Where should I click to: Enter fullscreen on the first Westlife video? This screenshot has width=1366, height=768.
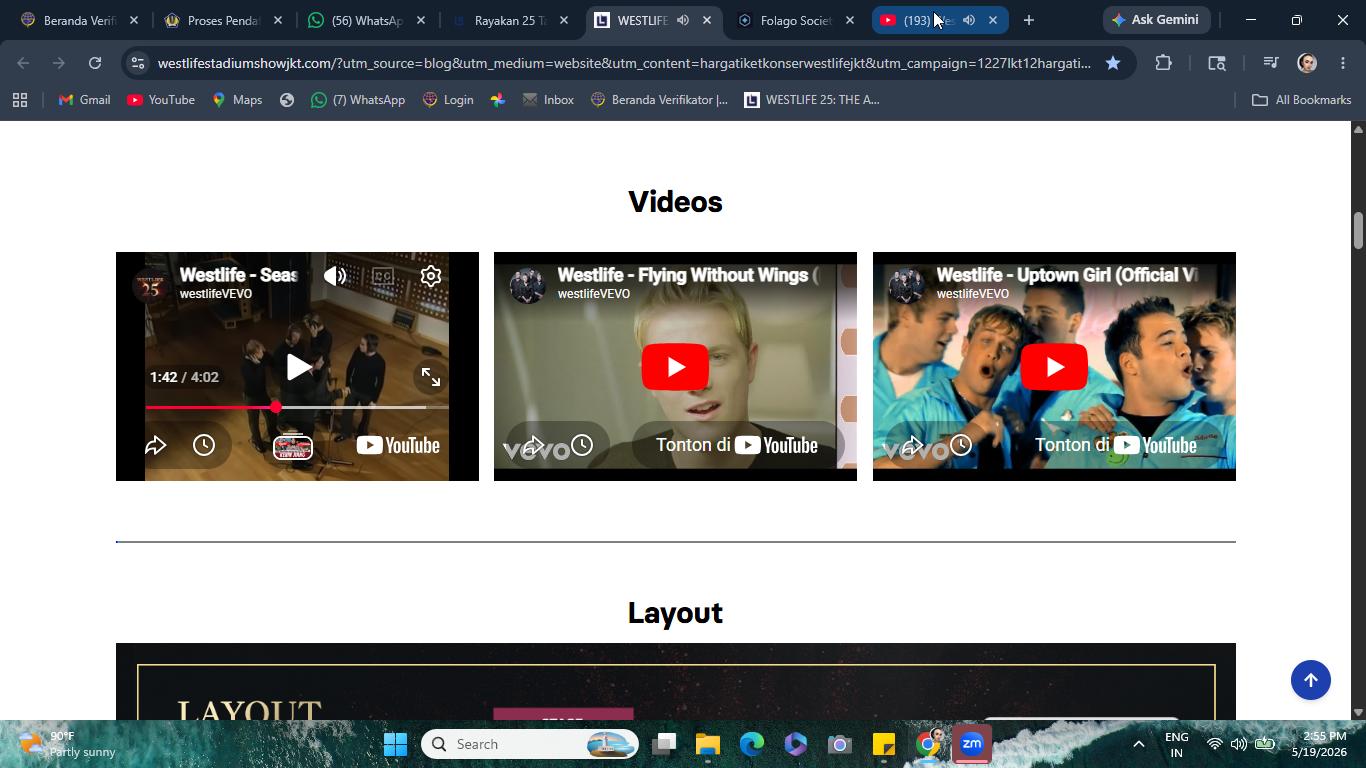coord(431,377)
